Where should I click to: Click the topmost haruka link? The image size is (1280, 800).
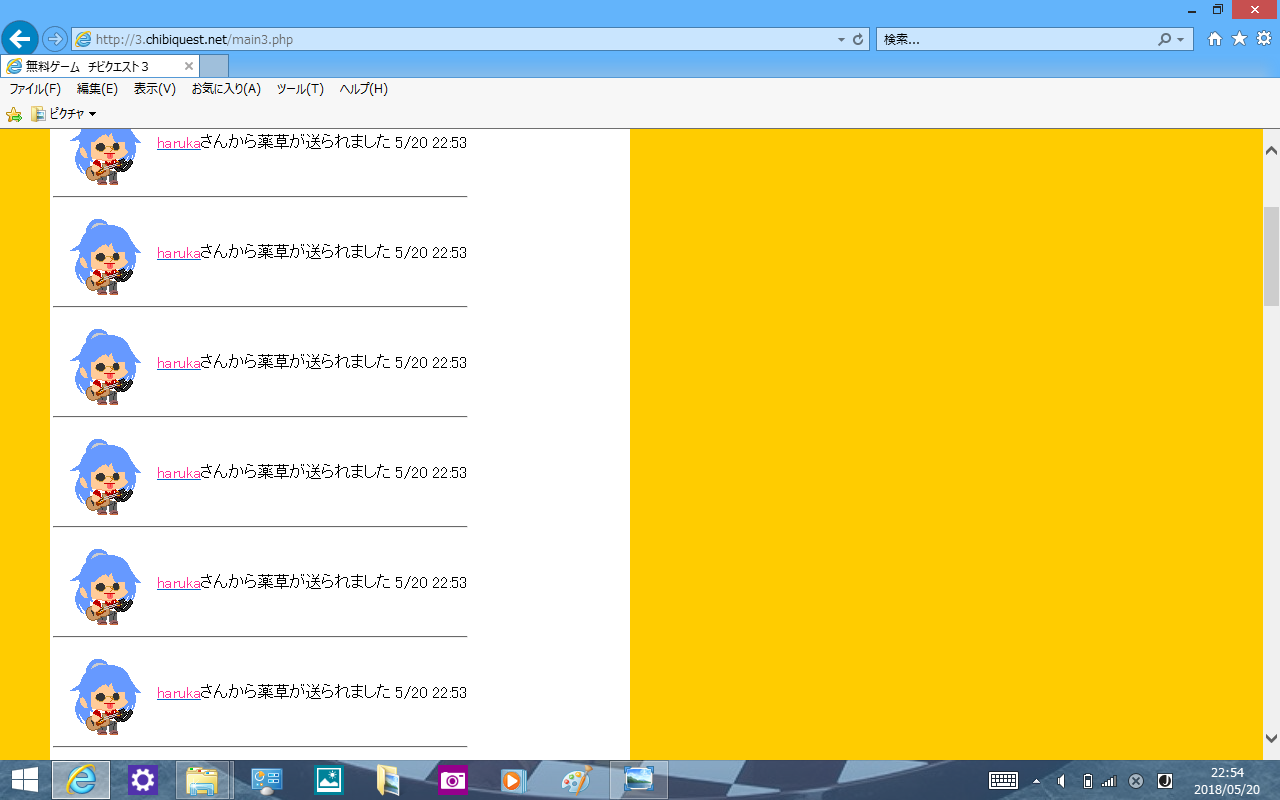[x=178, y=143]
